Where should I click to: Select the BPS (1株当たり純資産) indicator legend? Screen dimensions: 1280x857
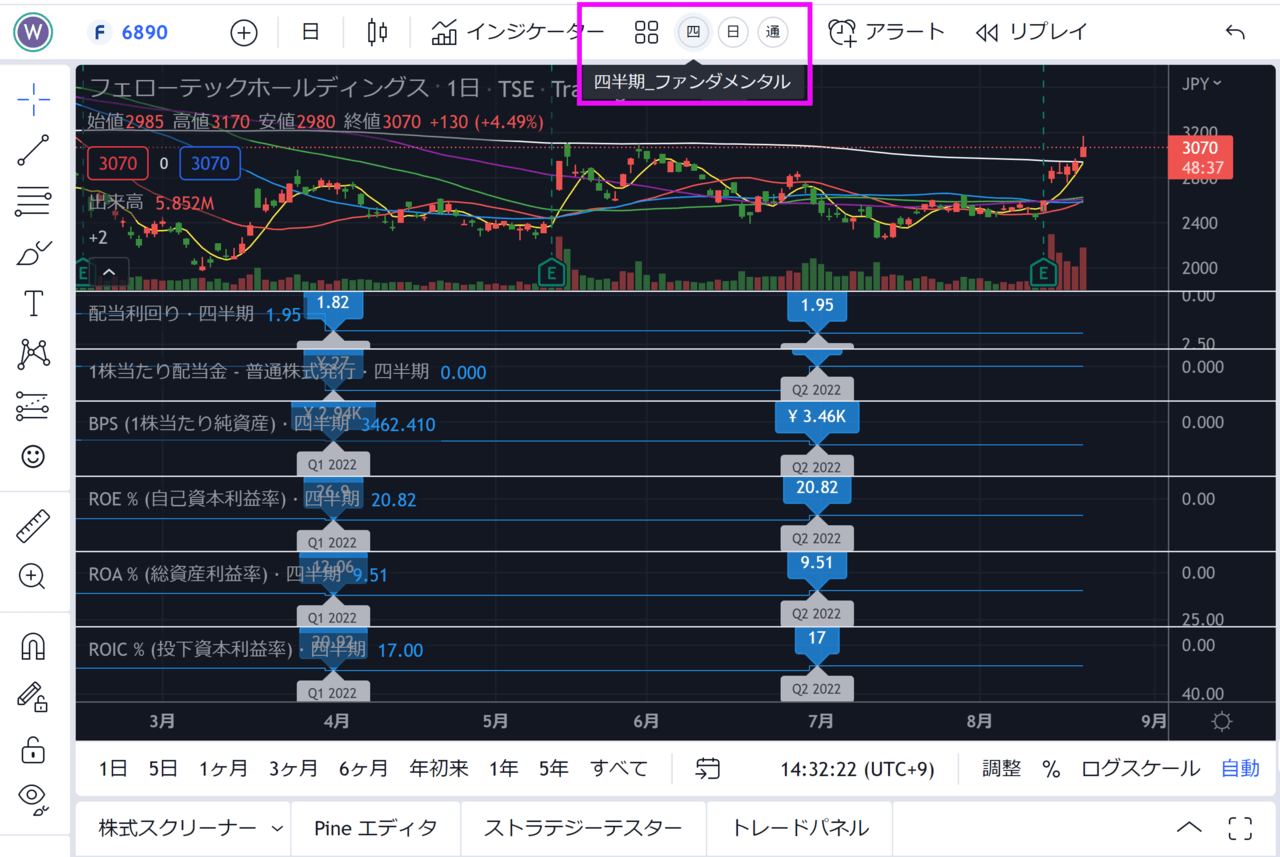click(219, 424)
